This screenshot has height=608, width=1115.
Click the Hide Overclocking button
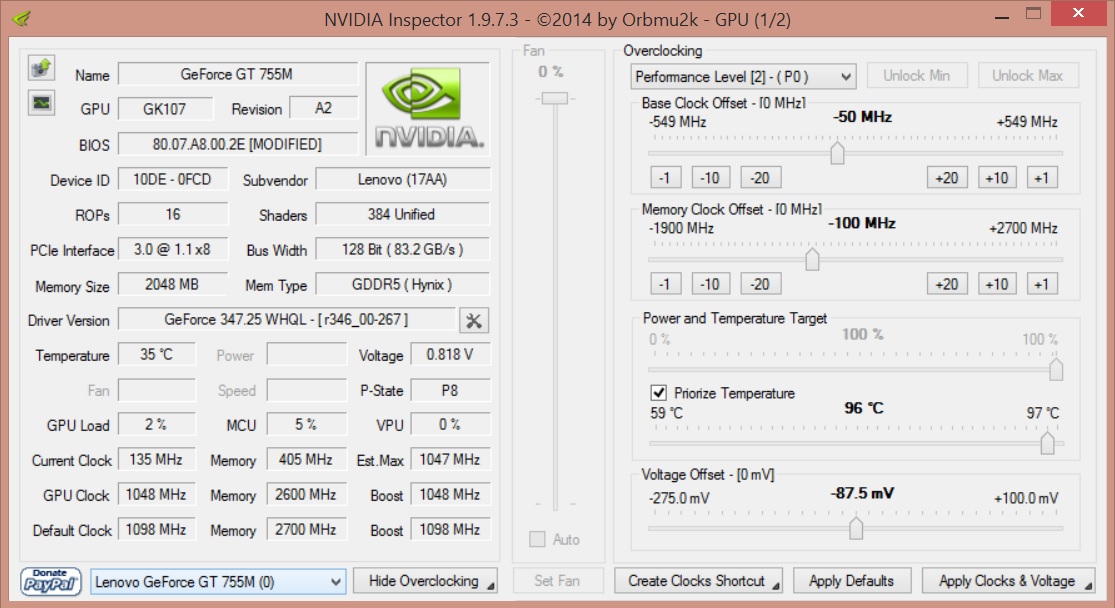coord(425,581)
